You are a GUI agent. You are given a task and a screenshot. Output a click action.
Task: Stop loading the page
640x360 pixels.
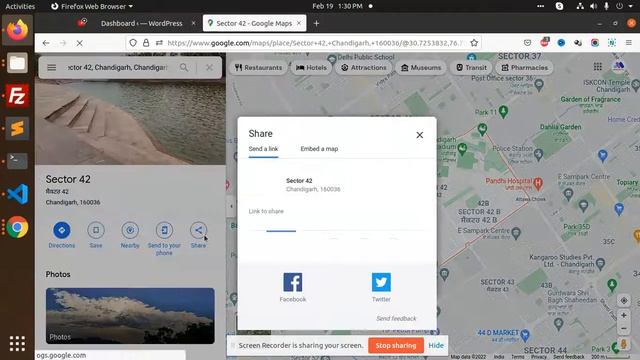[x=80, y=43]
